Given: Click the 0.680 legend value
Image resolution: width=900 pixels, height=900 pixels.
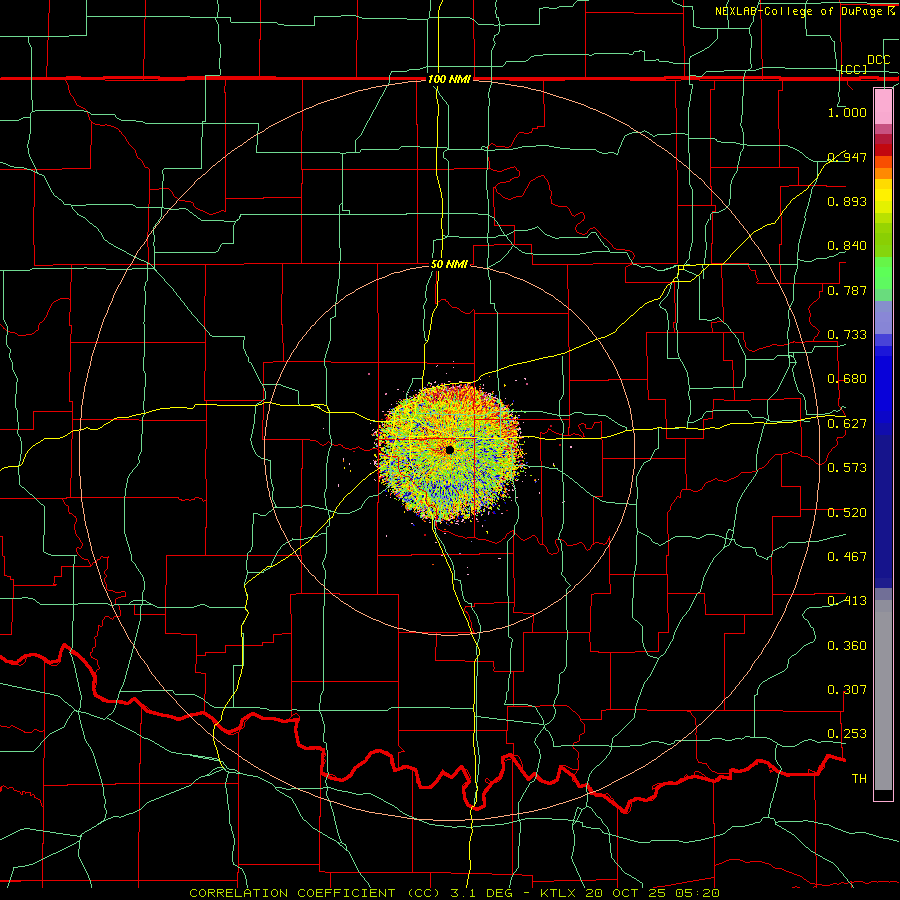Looking at the screenshot, I should [x=847, y=379].
